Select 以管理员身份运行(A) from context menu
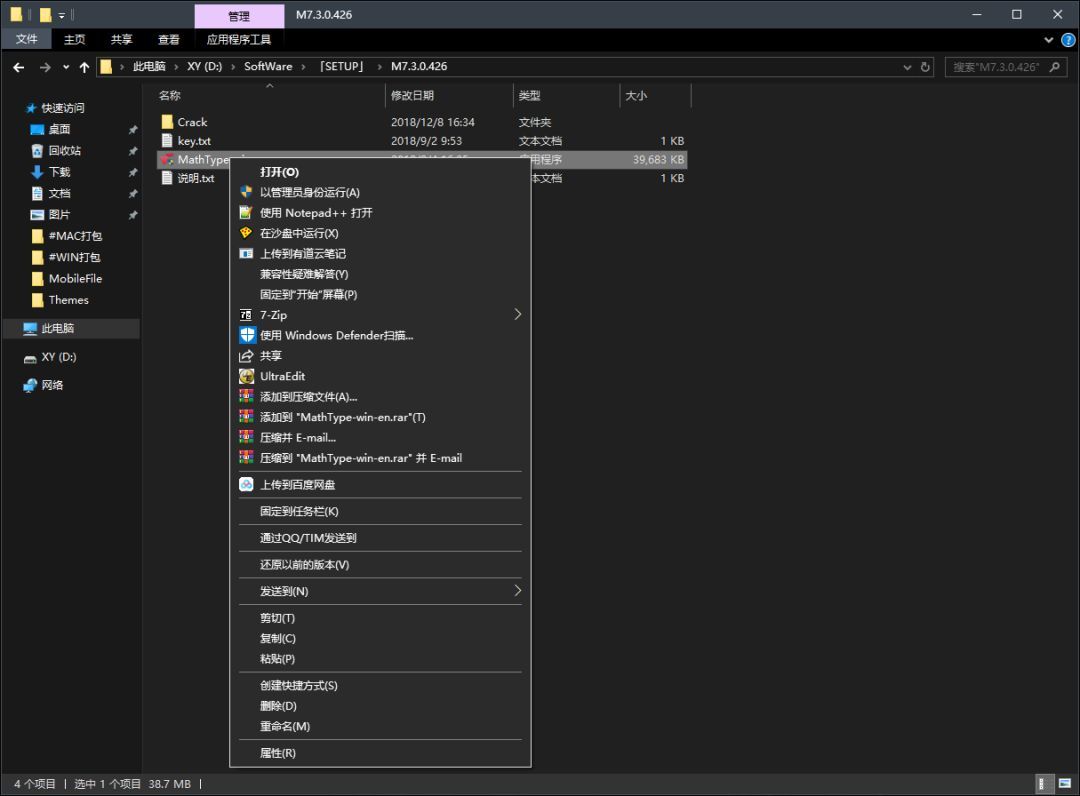The image size is (1080, 796). point(309,192)
